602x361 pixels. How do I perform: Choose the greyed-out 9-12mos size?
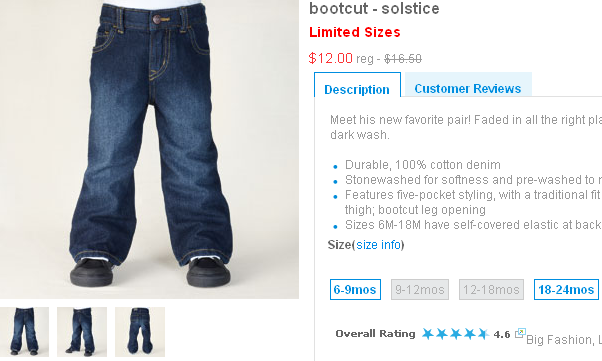(x=420, y=290)
